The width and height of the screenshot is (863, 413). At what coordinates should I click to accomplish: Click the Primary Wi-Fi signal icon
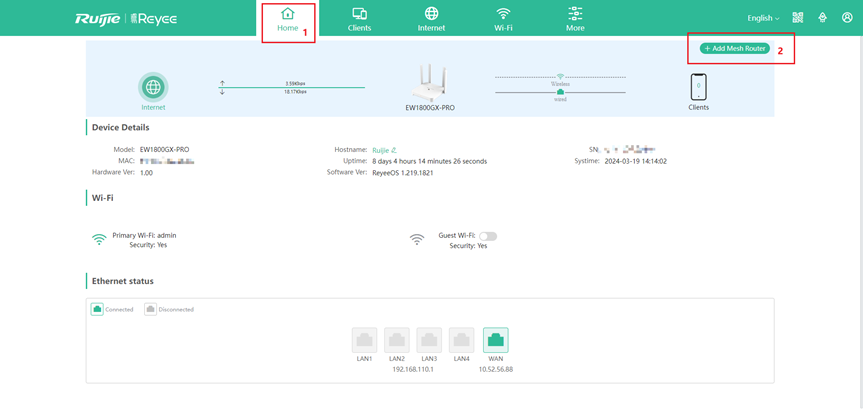point(99,240)
